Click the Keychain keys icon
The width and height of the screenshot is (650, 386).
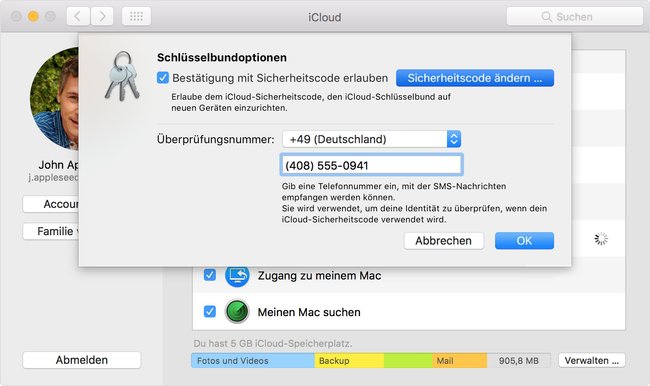pos(122,76)
